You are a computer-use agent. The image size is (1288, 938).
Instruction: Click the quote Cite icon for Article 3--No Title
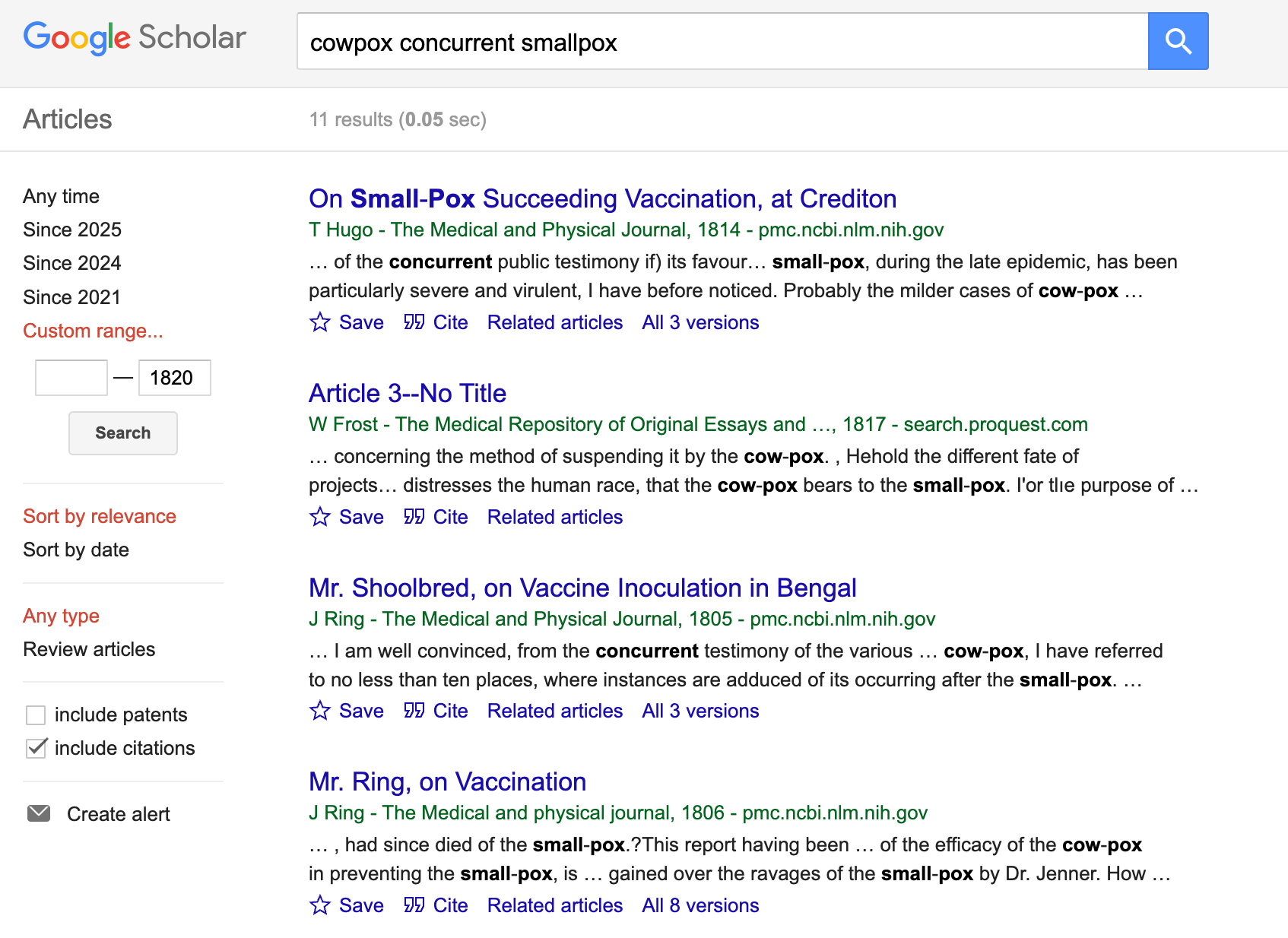[x=414, y=517]
